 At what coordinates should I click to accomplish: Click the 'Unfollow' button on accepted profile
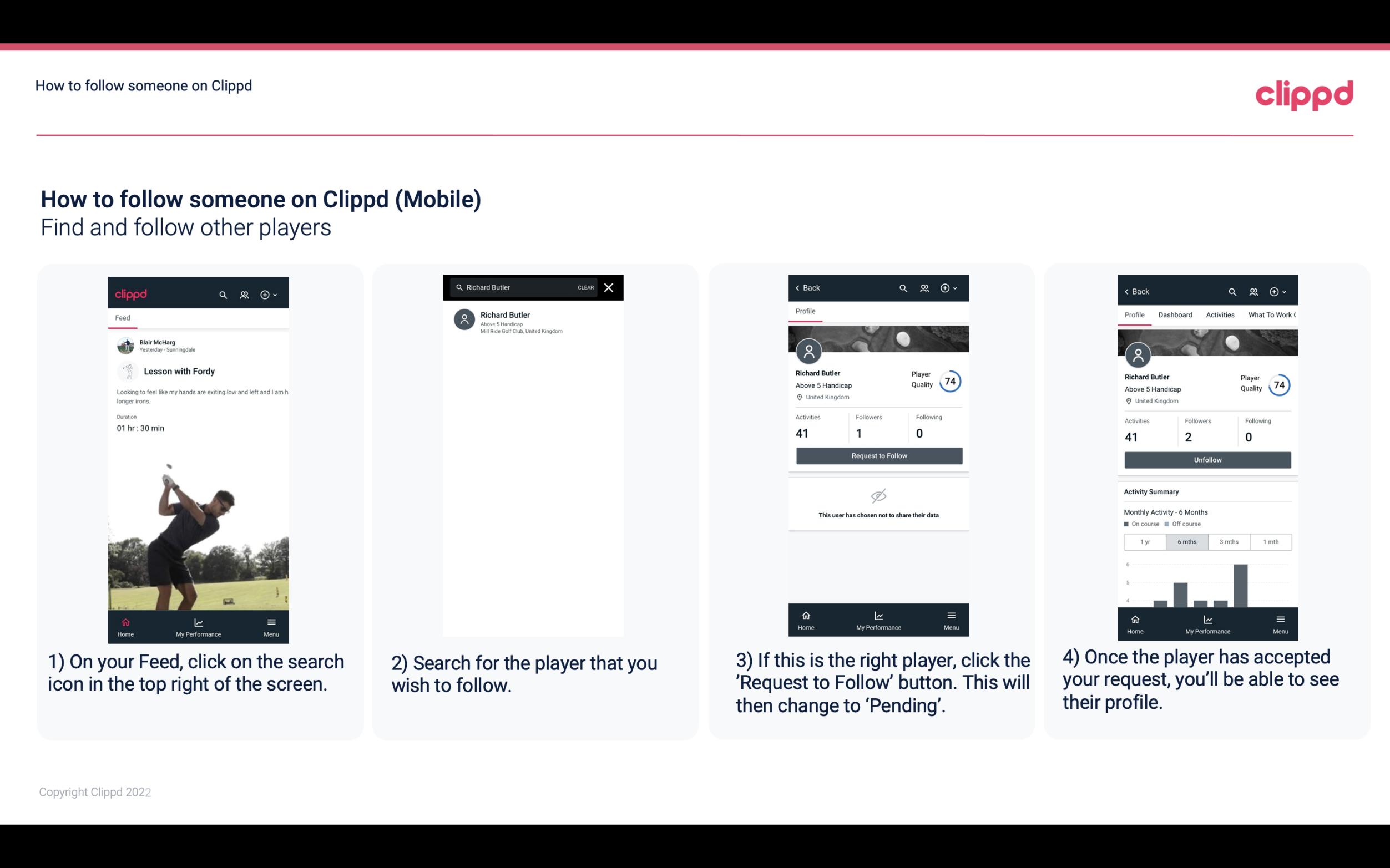[1206, 459]
